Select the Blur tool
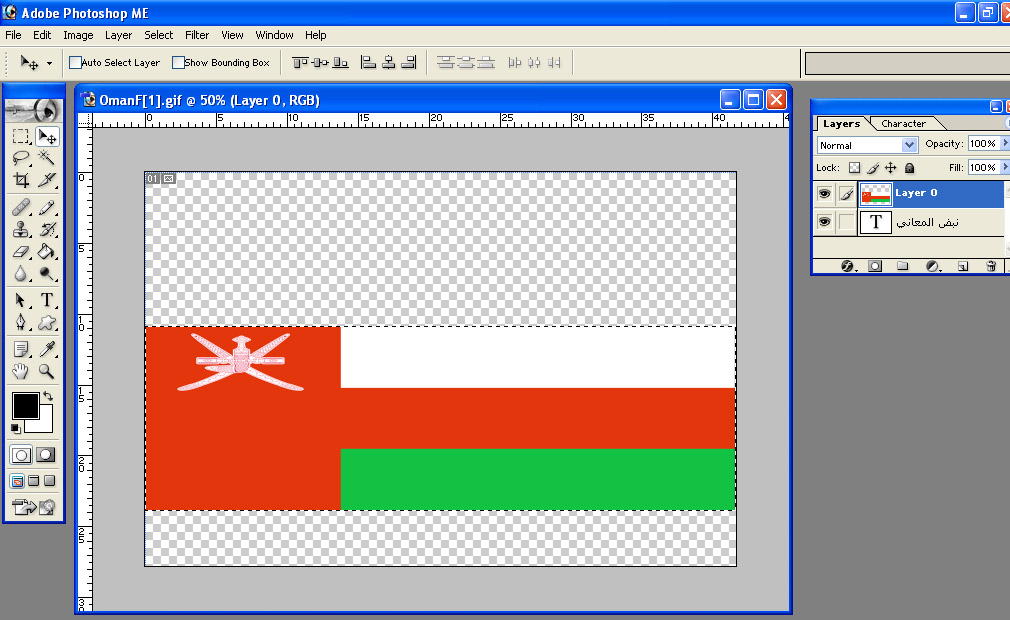The width and height of the screenshot is (1010, 620). coord(21,274)
